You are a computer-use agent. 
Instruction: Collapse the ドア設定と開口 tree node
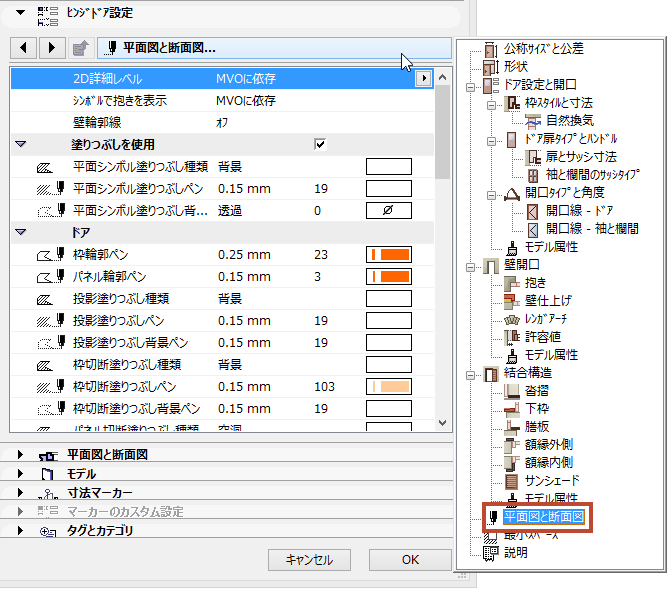coord(470,87)
